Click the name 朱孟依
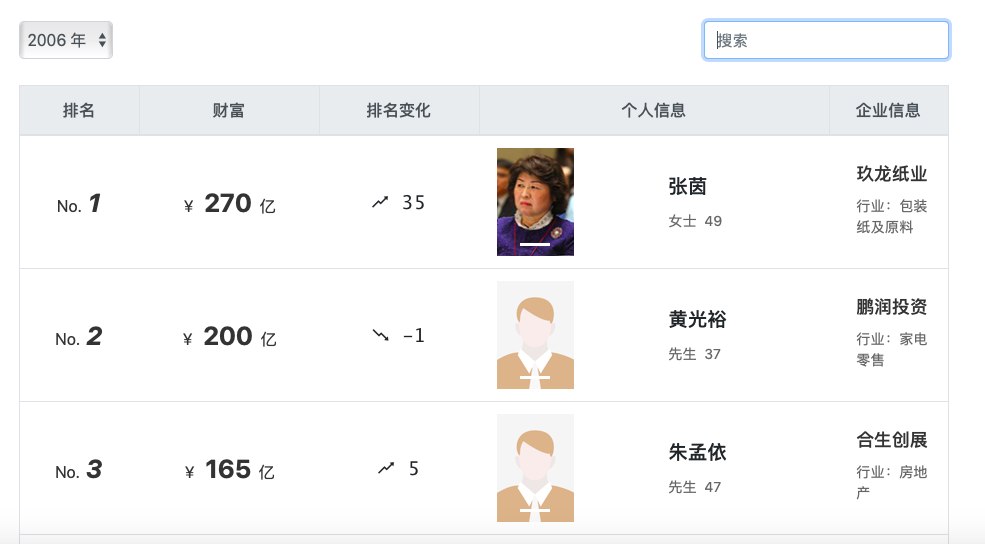 [697, 453]
